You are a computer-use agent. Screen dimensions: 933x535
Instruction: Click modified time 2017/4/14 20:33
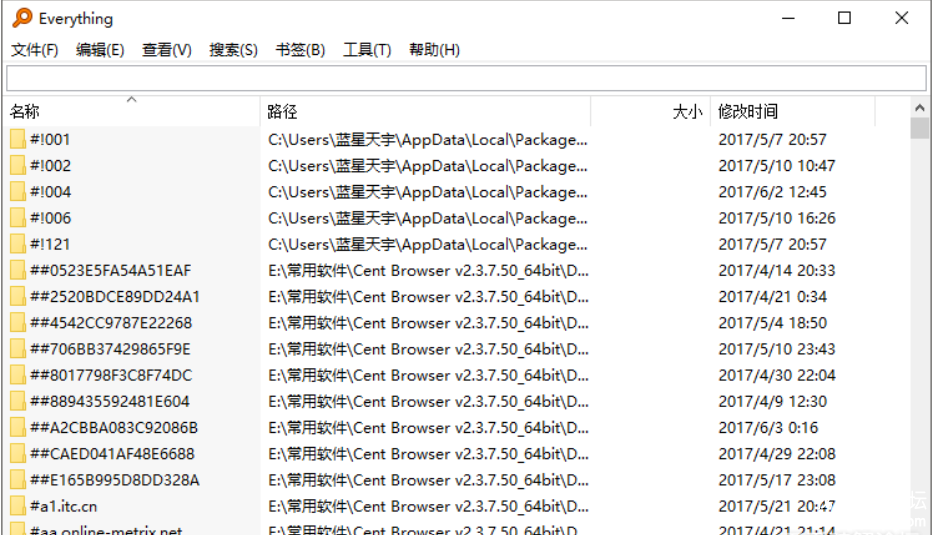pyautogui.click(x=777, y=270)
